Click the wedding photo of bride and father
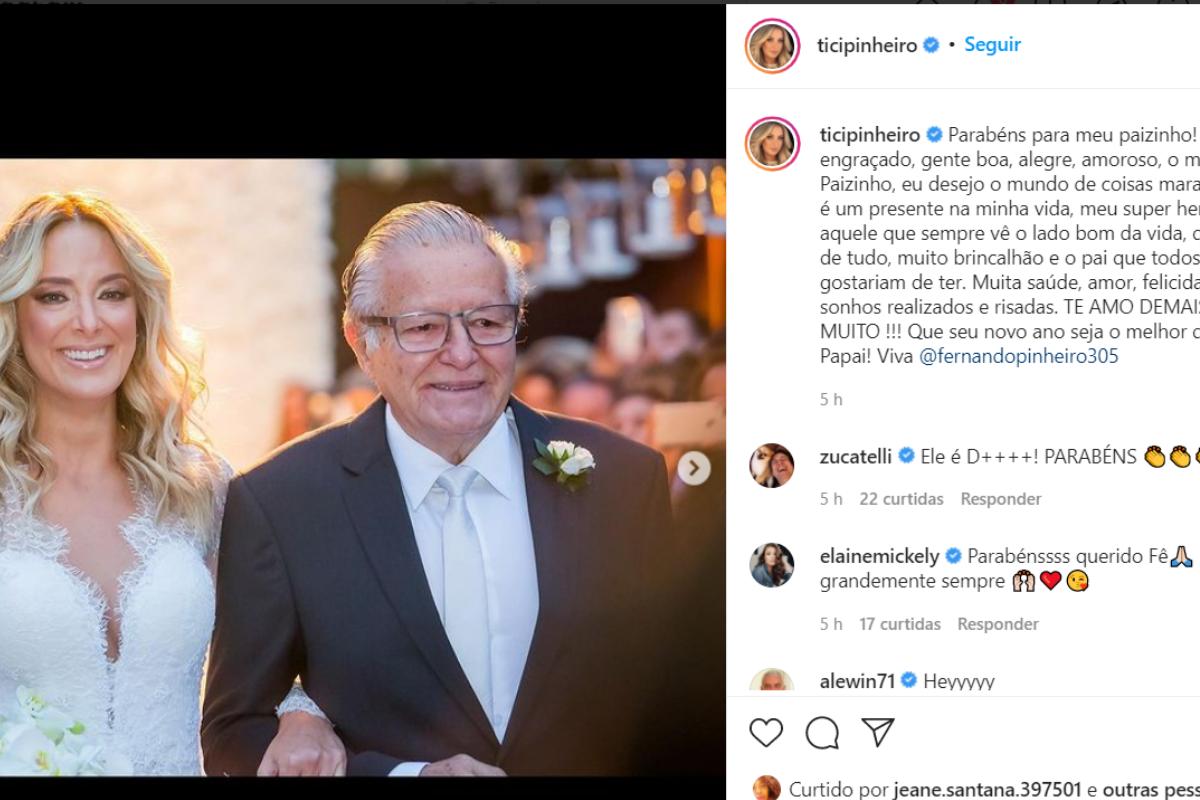The height and width of the screenshot is (800, 1200). tap(360, 468)
